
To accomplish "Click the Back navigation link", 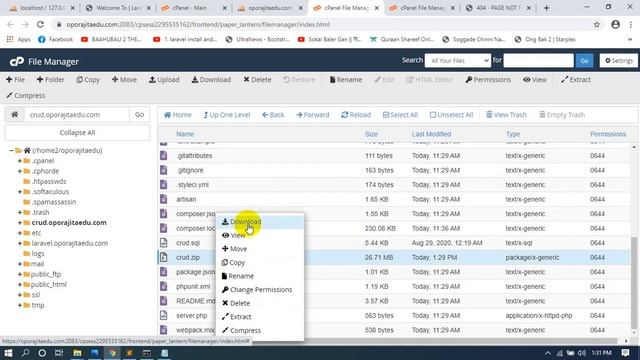I will pos(273,115).
